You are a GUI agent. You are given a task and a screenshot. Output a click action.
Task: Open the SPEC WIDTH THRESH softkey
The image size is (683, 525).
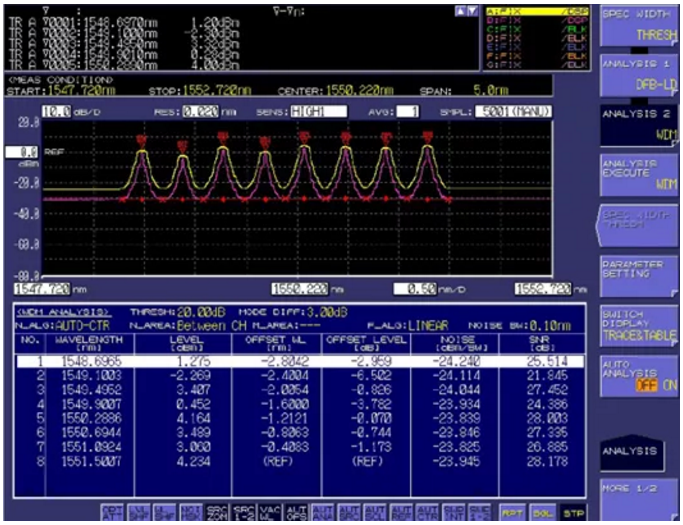coord(639,25)
